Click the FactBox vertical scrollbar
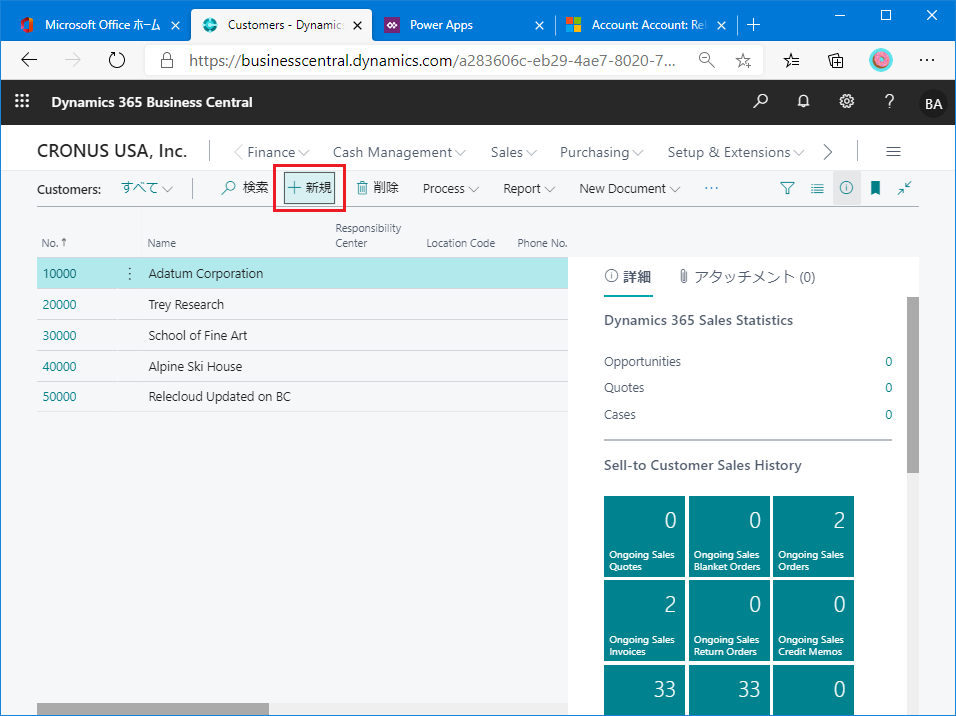956x716 pixels. (x=913, y=385)
